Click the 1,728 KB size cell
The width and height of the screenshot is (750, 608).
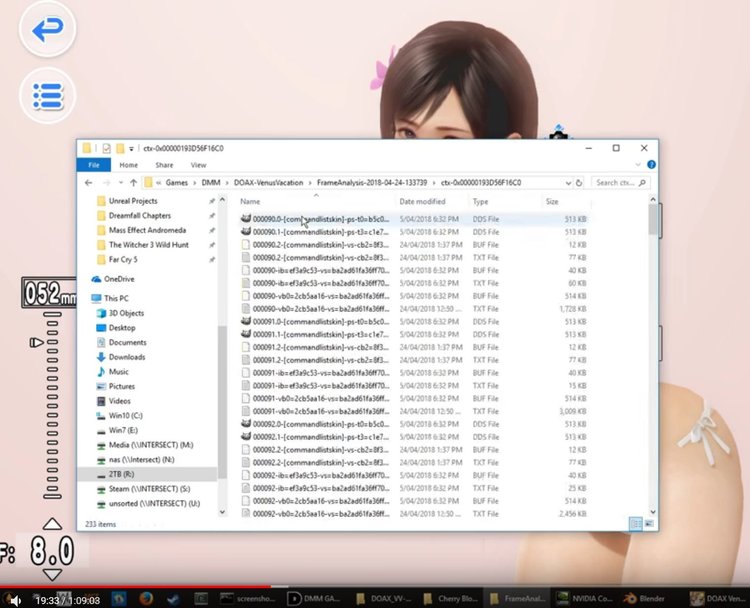point(573,309)
